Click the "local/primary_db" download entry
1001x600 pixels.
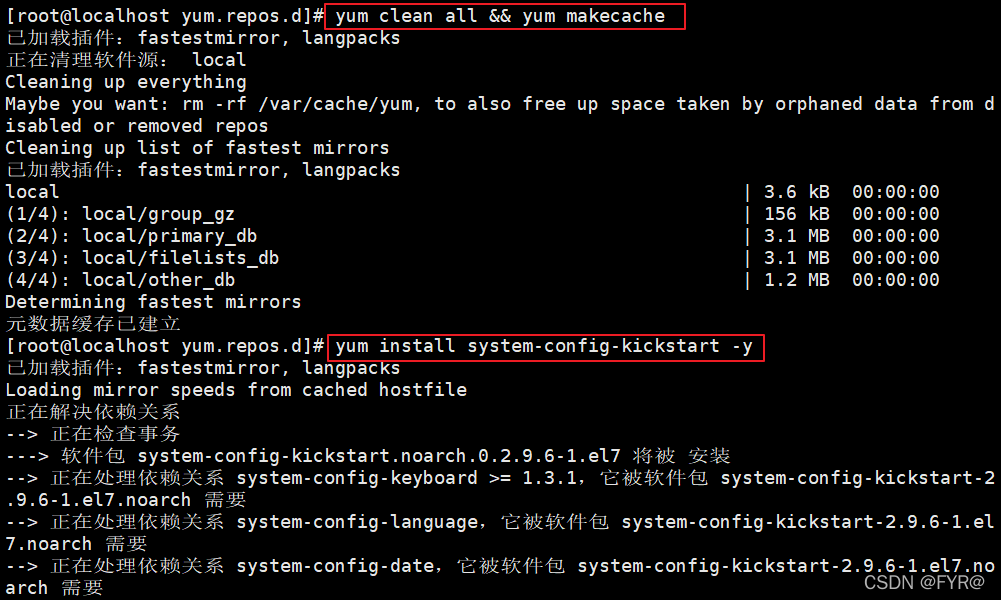(x=169, y=236)
